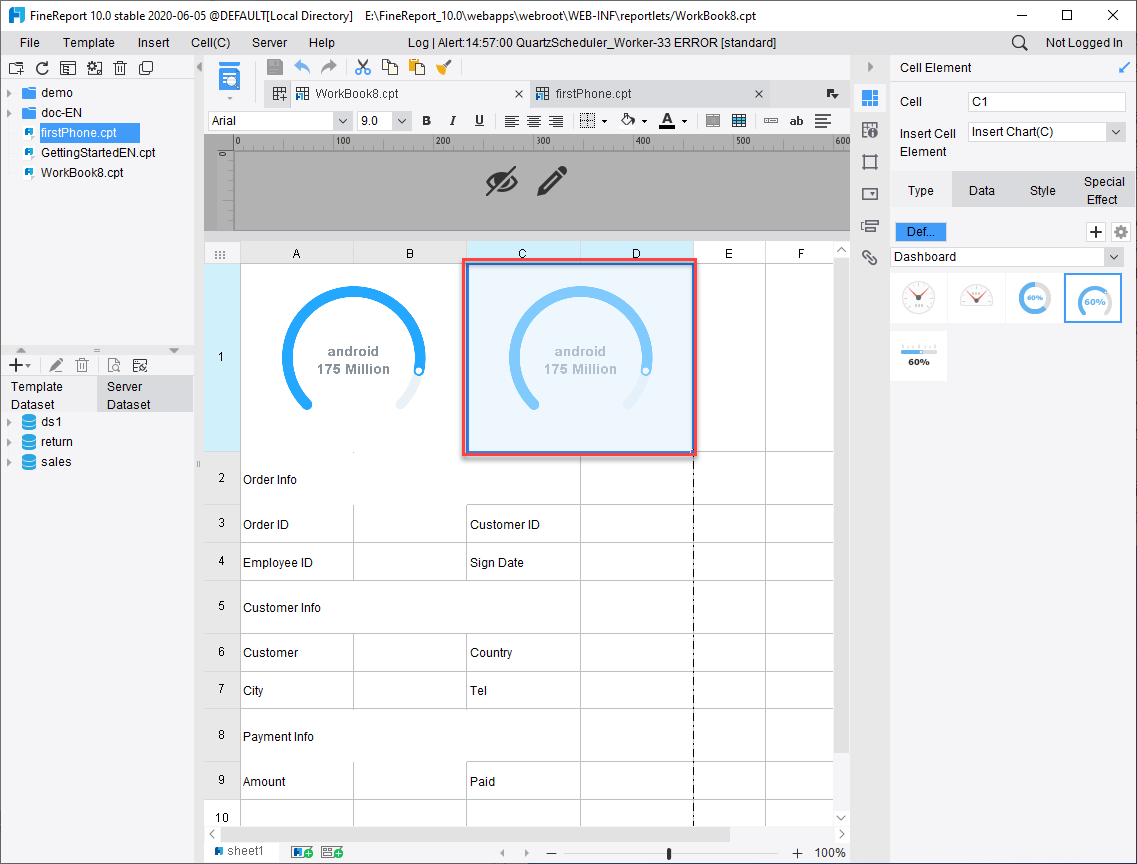
Task: Open the fill background color picker
Action: pos(634,121)
